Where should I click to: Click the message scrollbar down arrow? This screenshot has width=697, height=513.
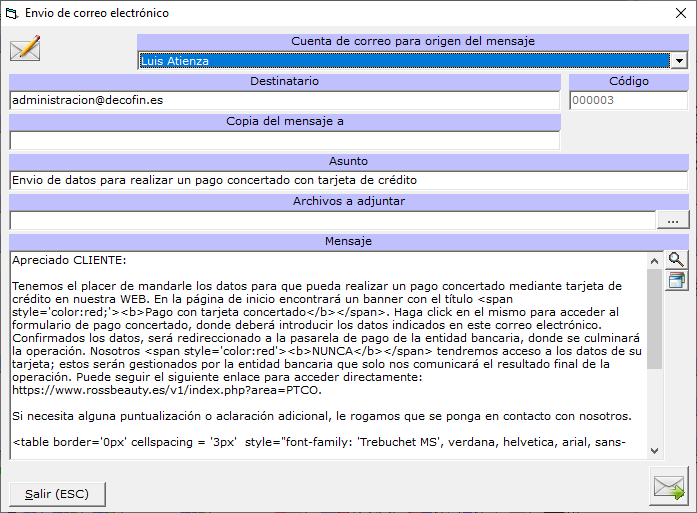[x=655, y=450]
